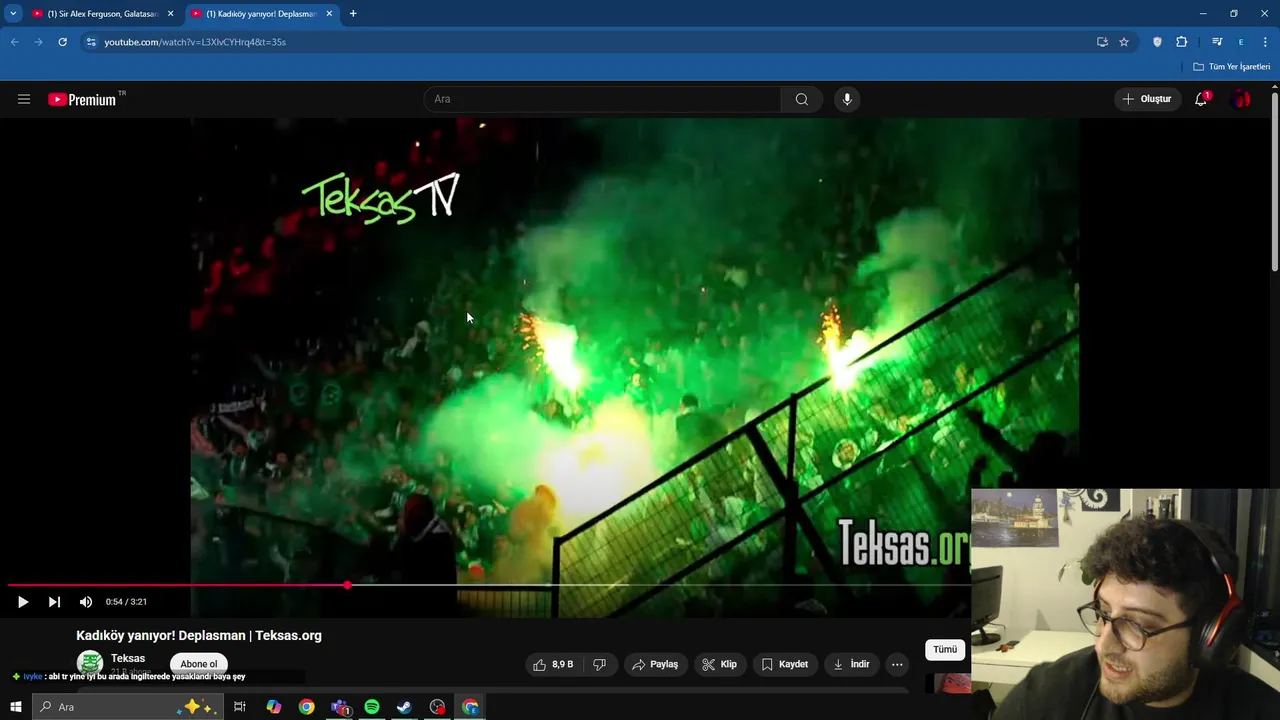Mute the video volume speaker icon
The height and width of the screenshot is (720, 1280).
pyautogui.click(x=86, y=602)
